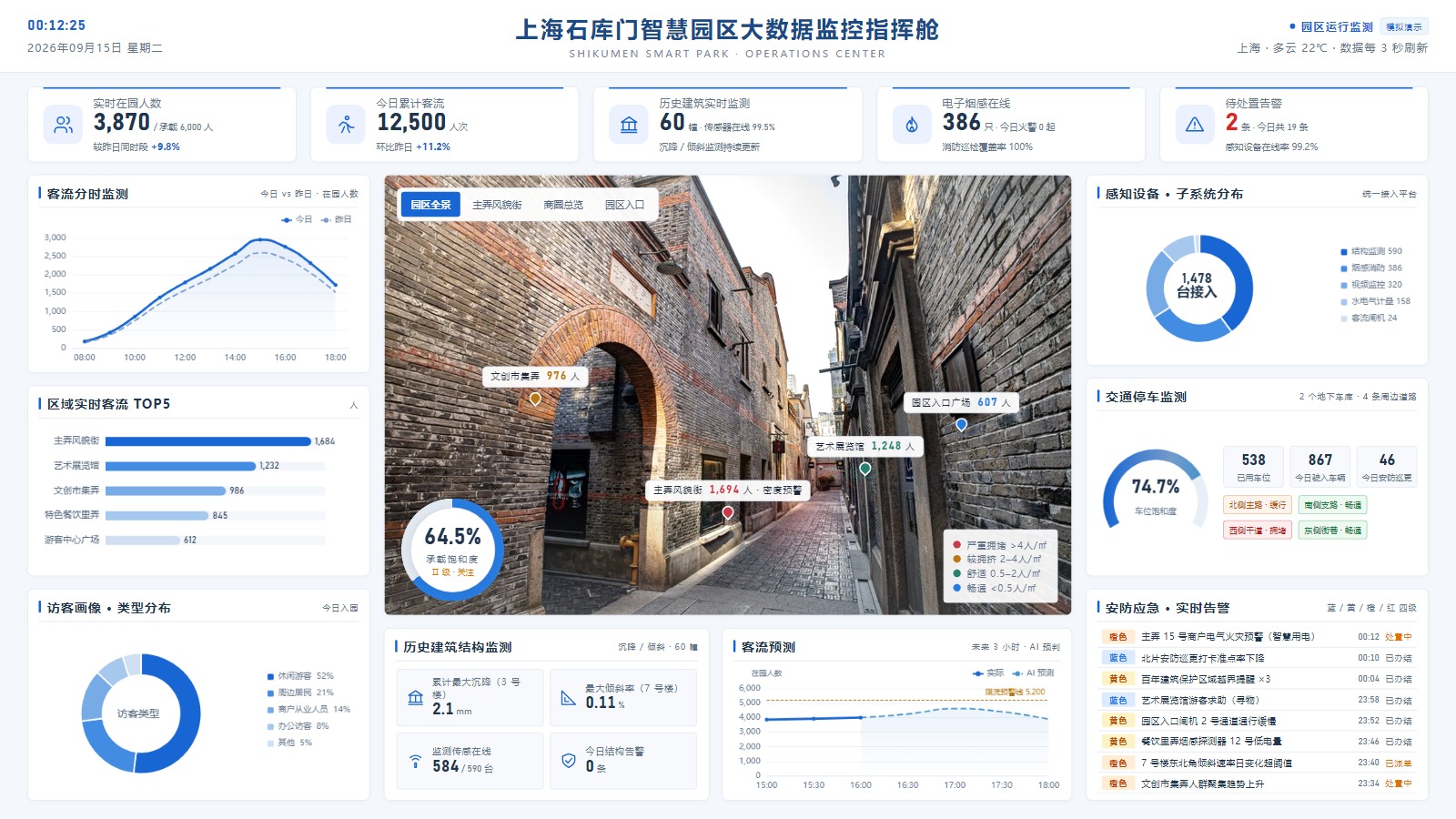Screen dimensions: 1456x819
Task: Toggle 休闲游客 52% legend entry
Action: [x=300, y=676]
